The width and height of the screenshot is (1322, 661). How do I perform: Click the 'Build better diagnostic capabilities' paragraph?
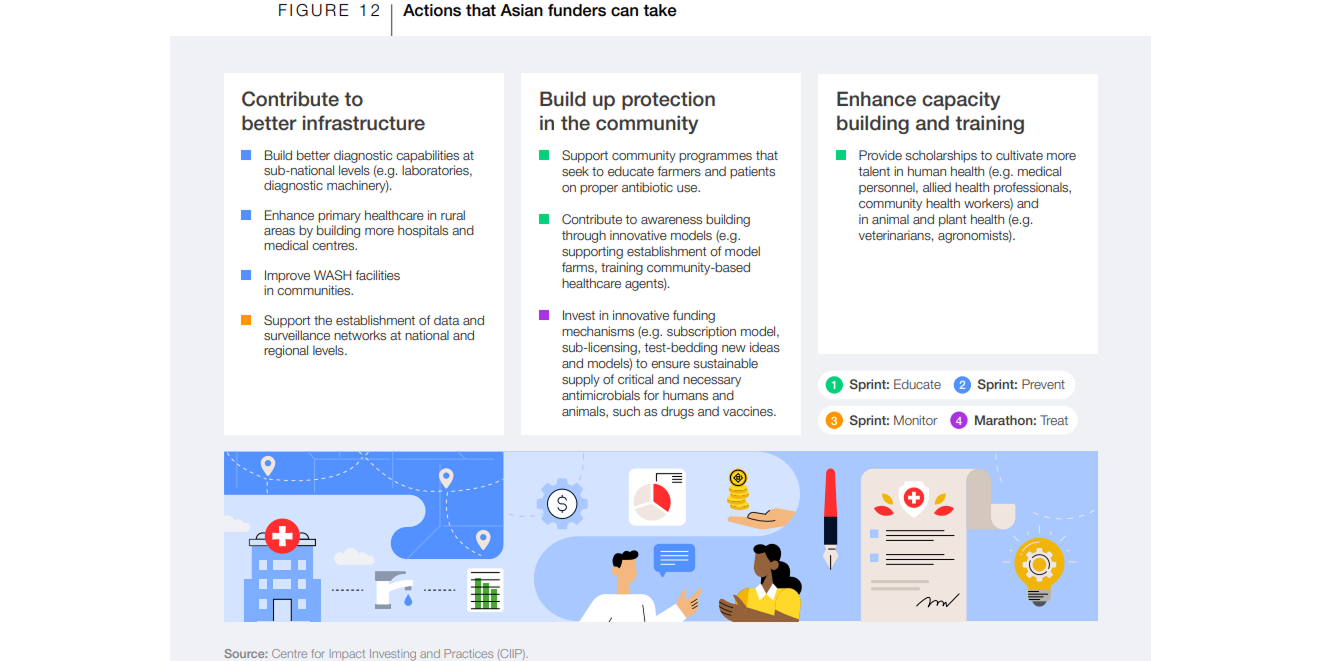click(369, 170)
